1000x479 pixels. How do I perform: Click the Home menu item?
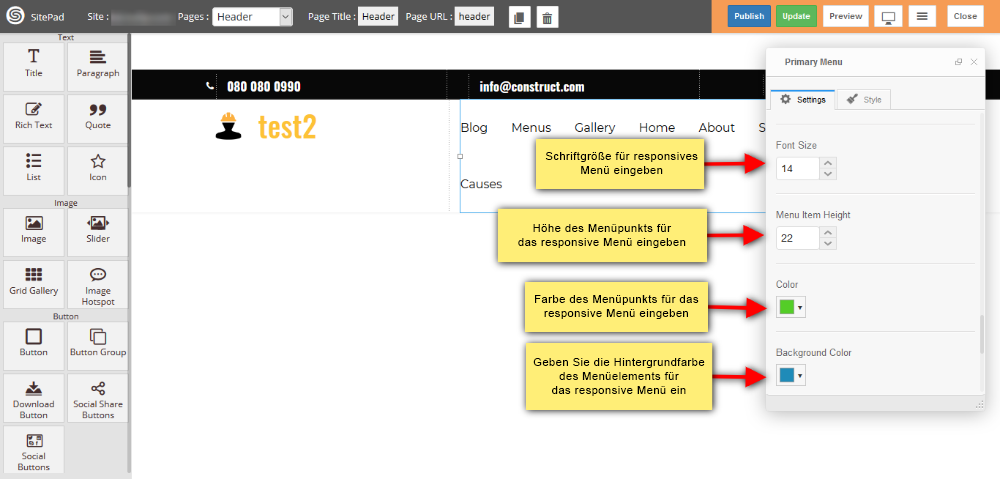click(x=657, y=128)
